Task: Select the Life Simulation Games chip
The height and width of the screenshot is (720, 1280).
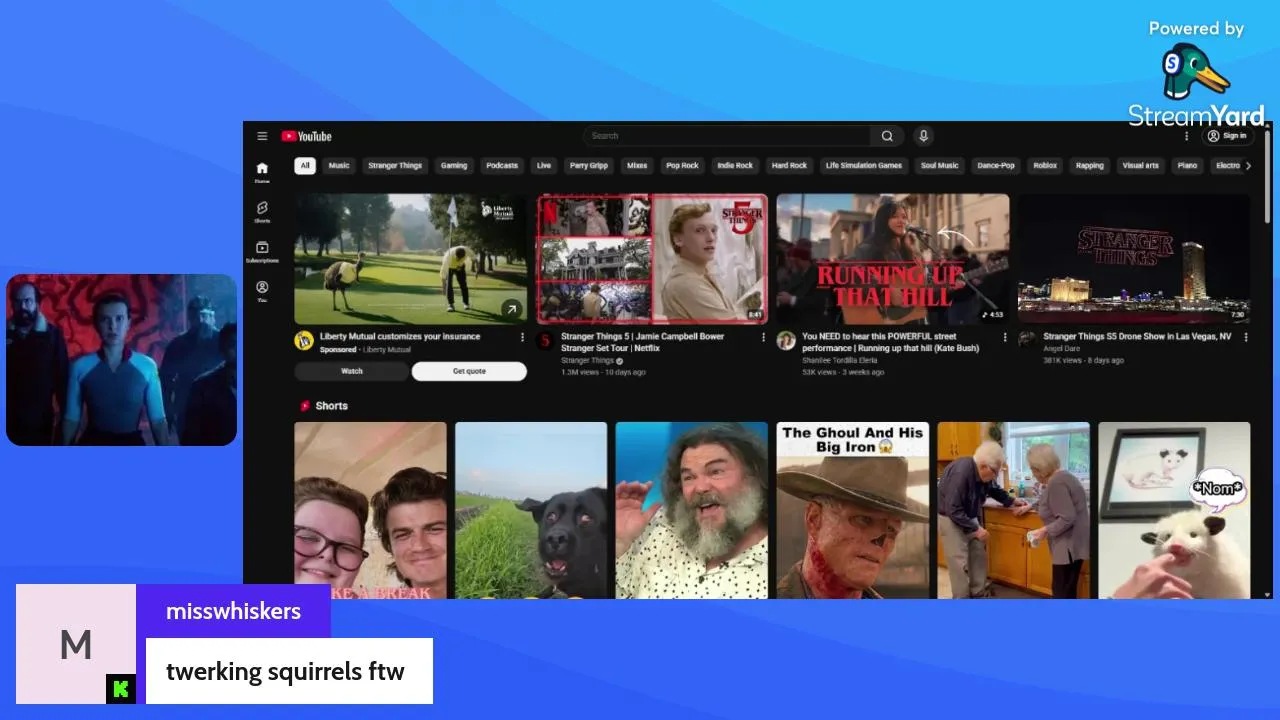Action: [x=864, y=166]
